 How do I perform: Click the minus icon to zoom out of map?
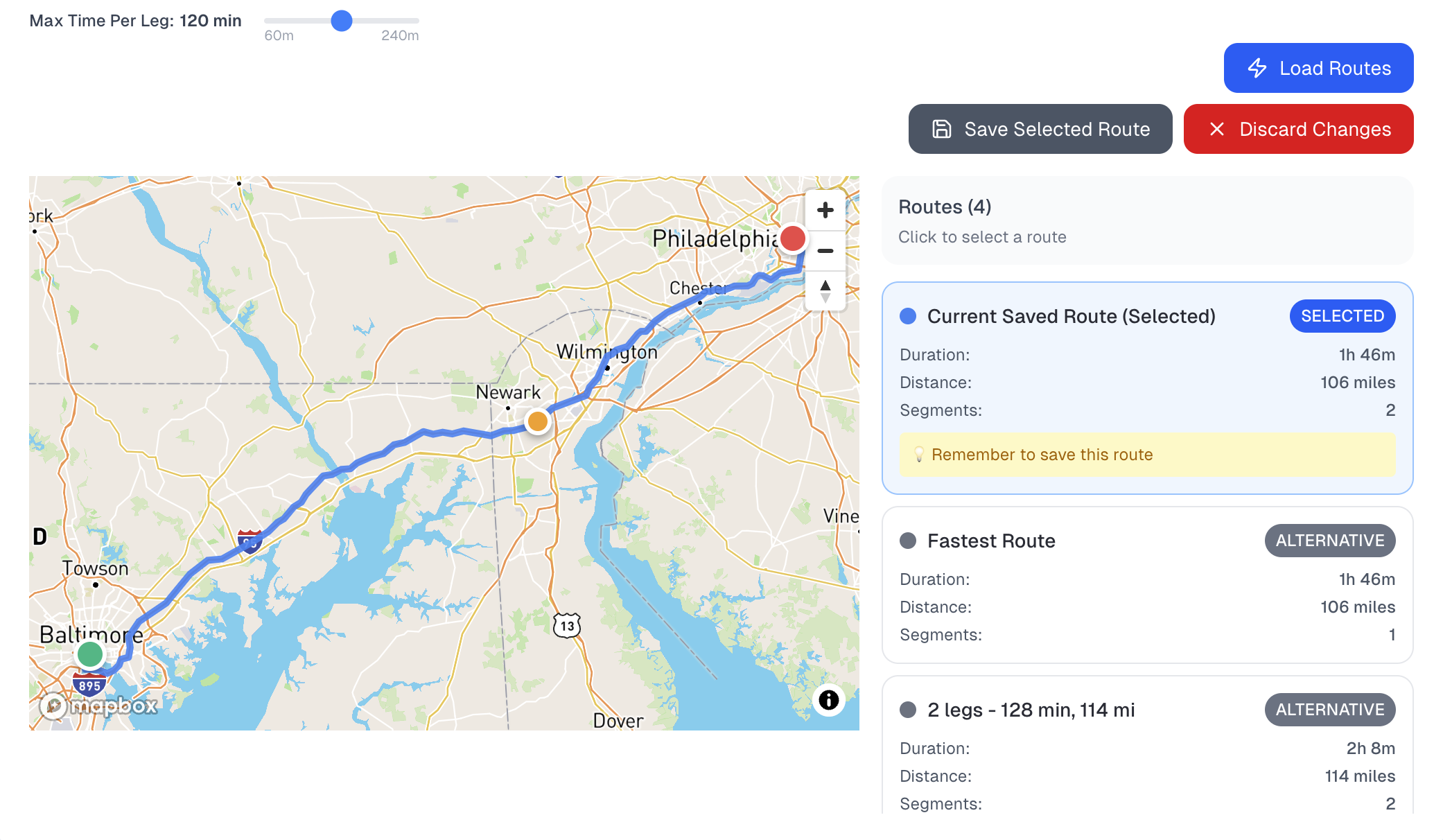click(x=825, y=250)
